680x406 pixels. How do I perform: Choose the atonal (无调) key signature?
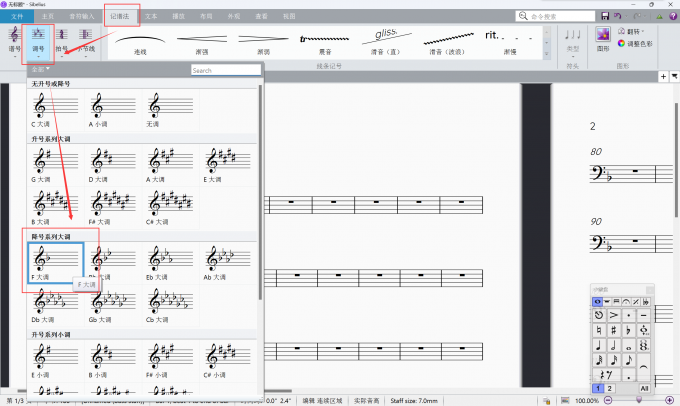pos(170,110)
